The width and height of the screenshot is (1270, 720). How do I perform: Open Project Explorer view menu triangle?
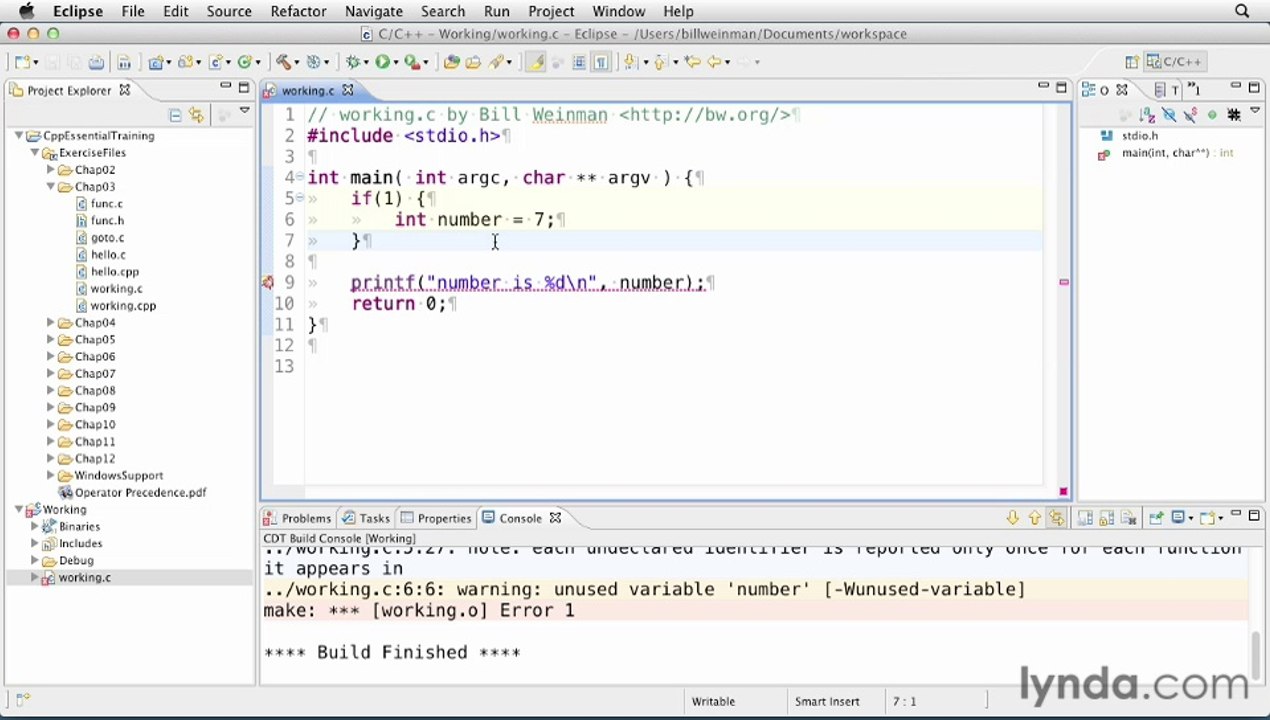click(x=244, y=112)
